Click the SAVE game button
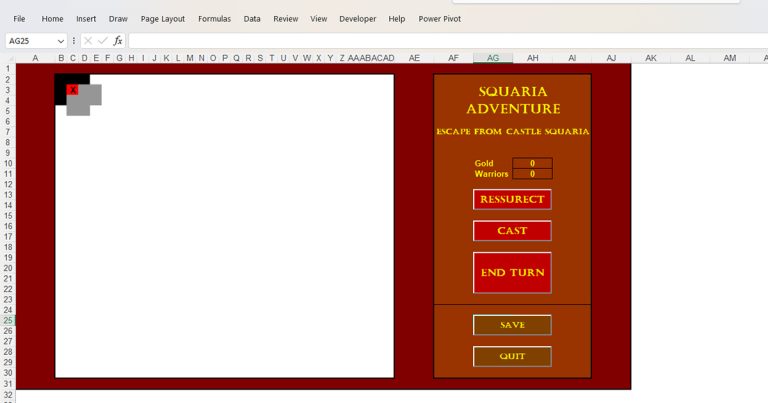Viewport: 768px width, 403px height. tap(512, 325)
